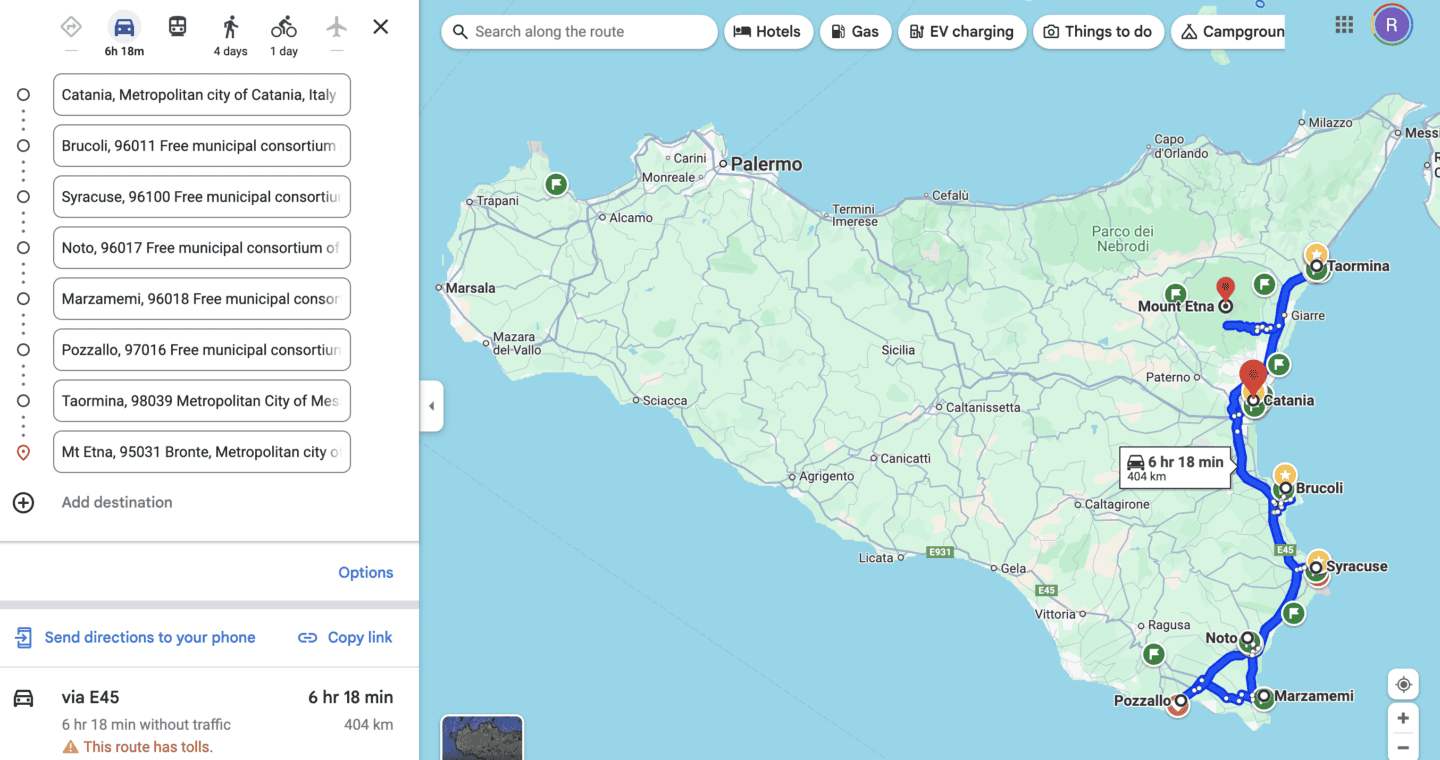Center map on your location
This screenshot has height=760, width=1440.
coord(1403,684)
